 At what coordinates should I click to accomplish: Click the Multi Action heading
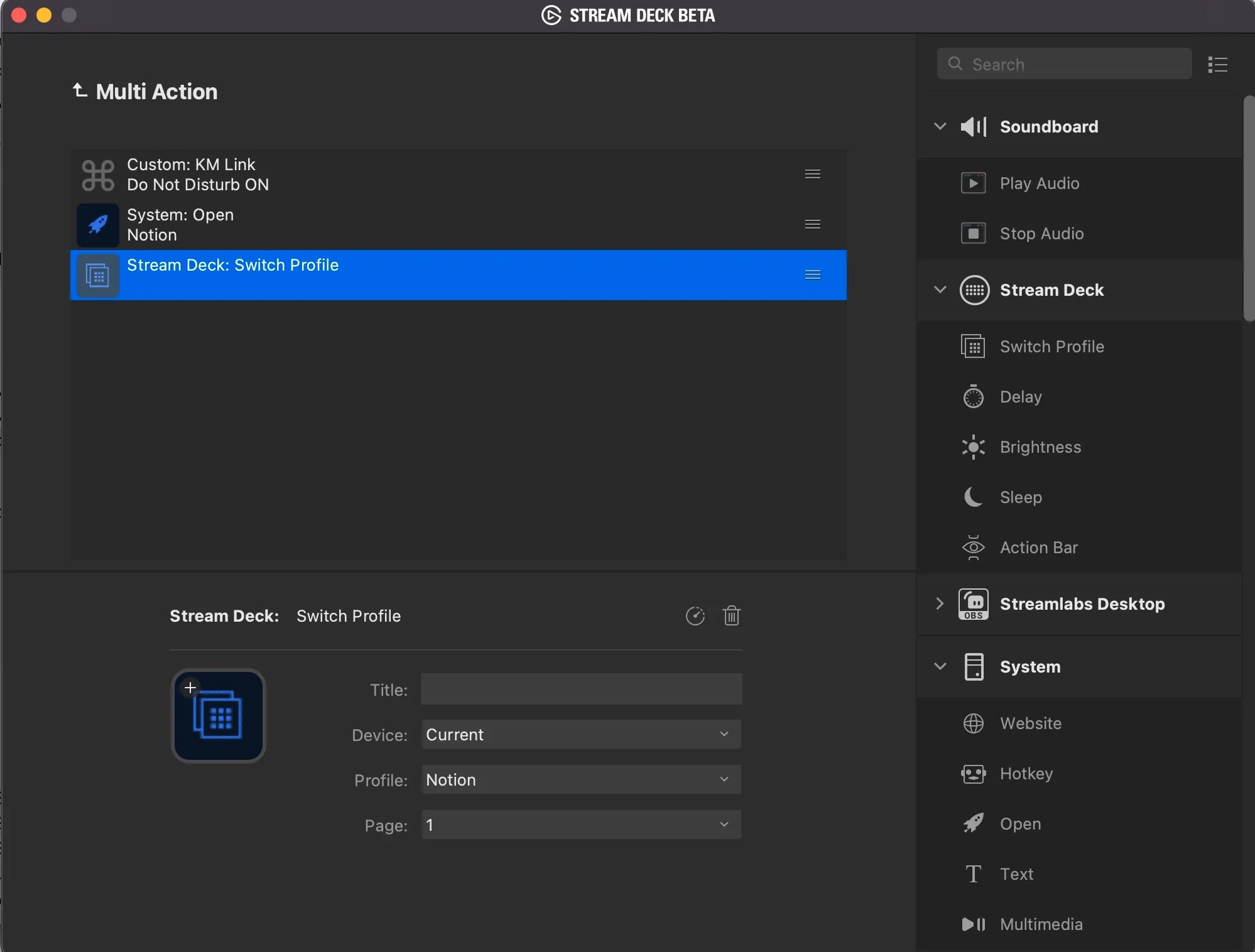point(156,92)
